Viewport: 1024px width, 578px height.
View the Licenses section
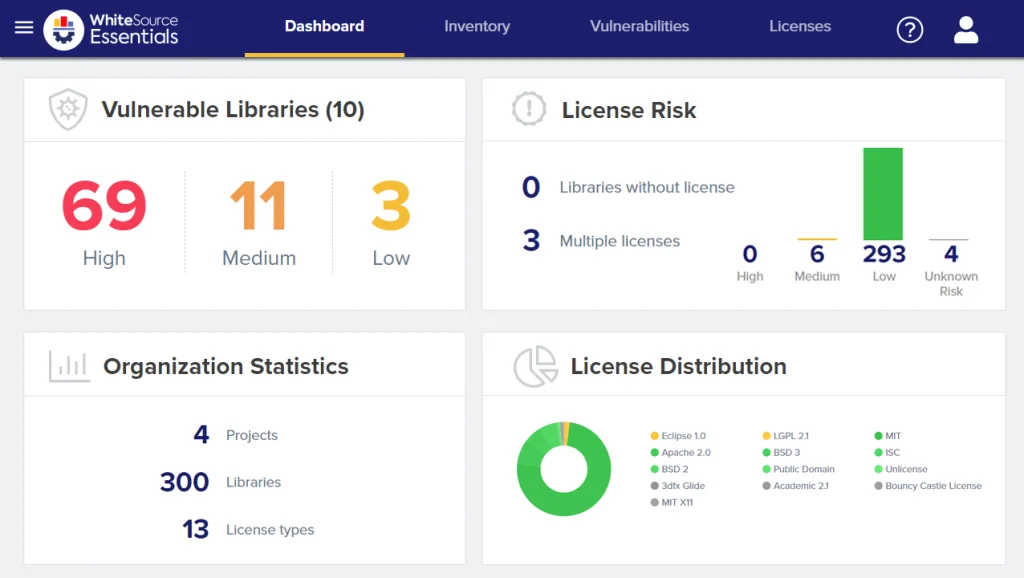point(800,27)
